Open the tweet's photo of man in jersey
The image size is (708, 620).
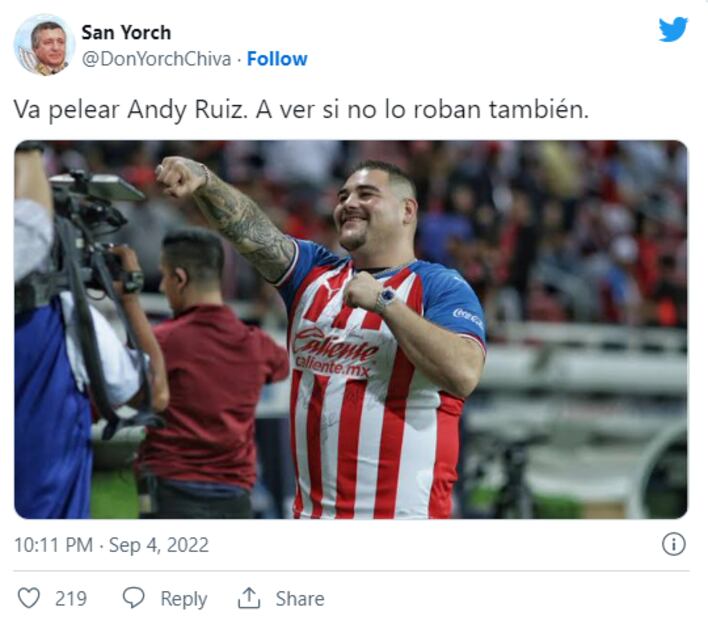(x=351, y=330)
